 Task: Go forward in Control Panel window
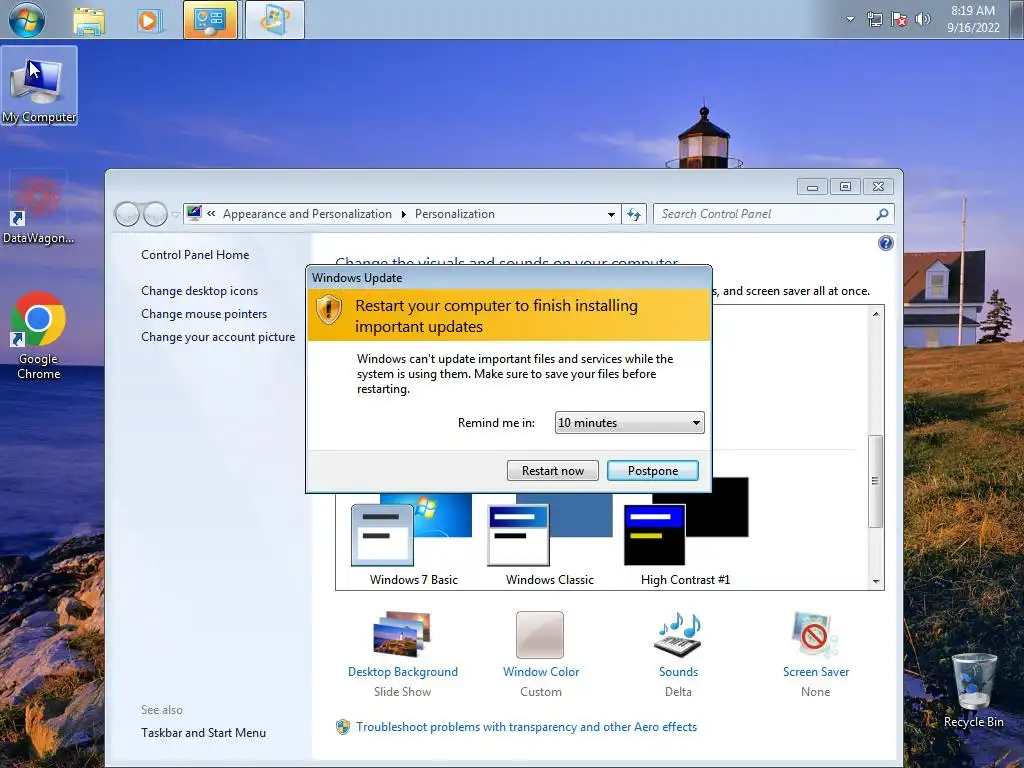(155, 214)
